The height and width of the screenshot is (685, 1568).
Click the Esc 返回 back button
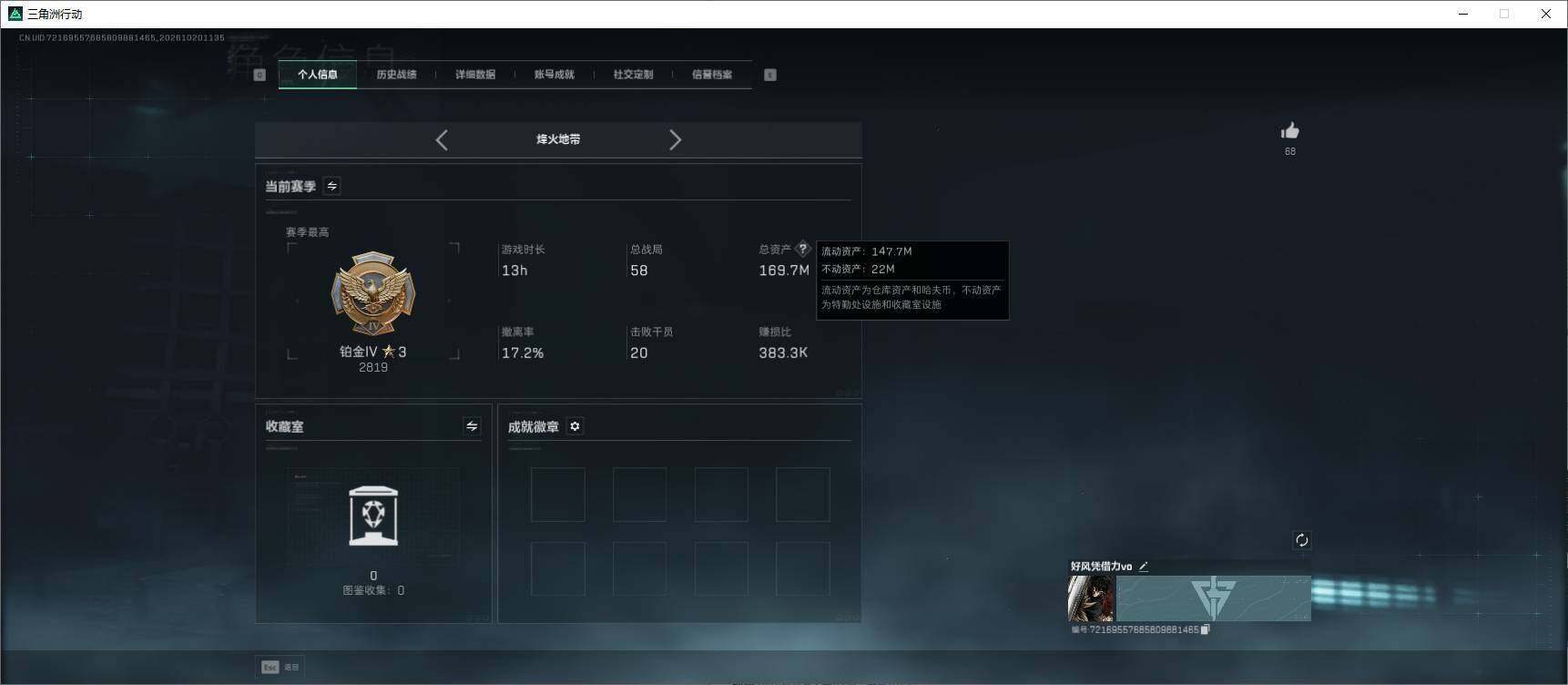click(280, 667)
